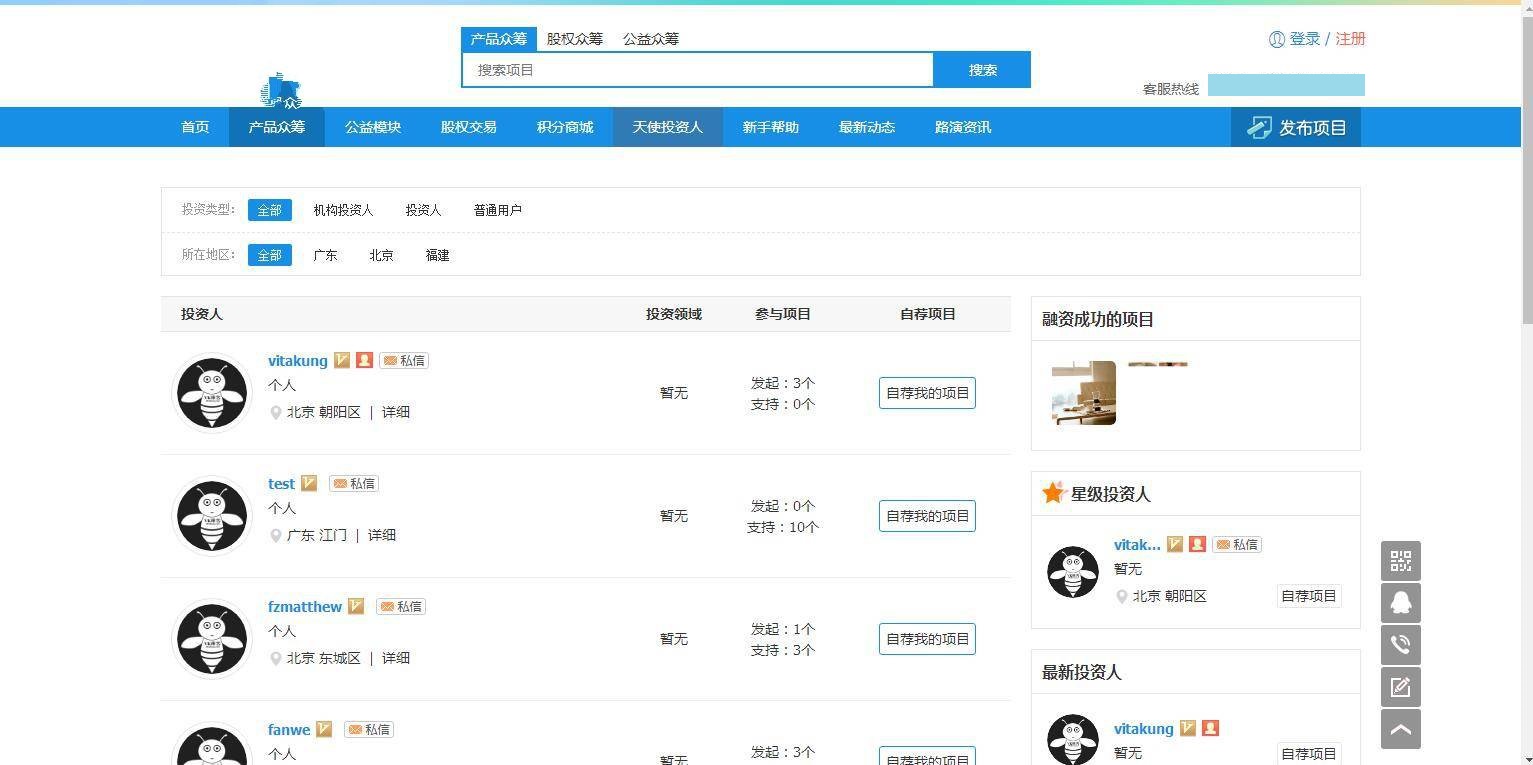Click the 搜索 search button
This screenshot has height=765, width=1533.
click(x=982, y=70)
